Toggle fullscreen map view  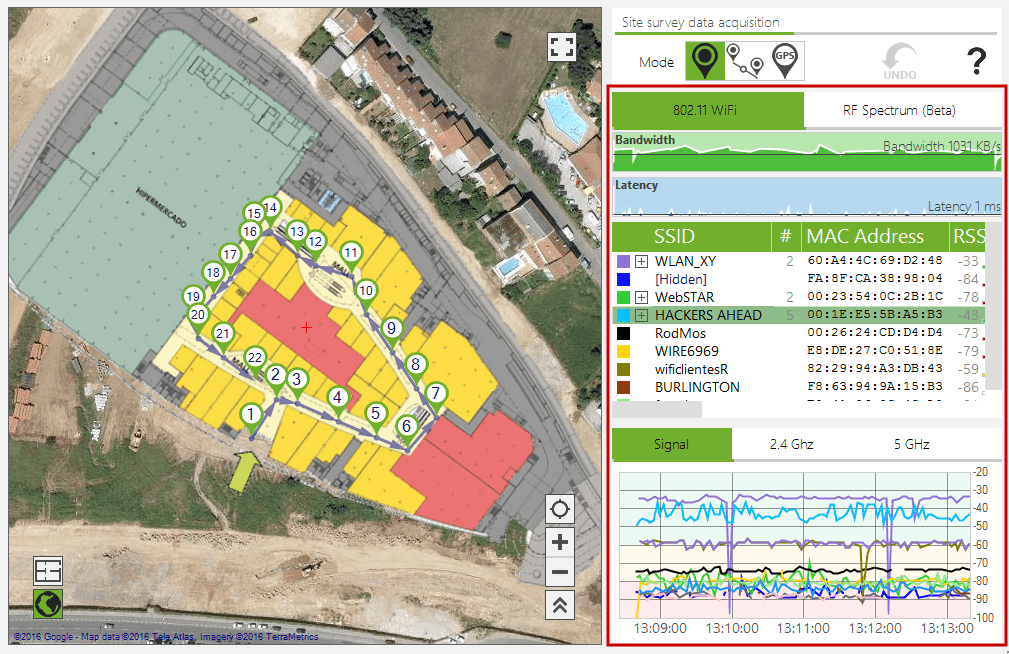point(561,47)
